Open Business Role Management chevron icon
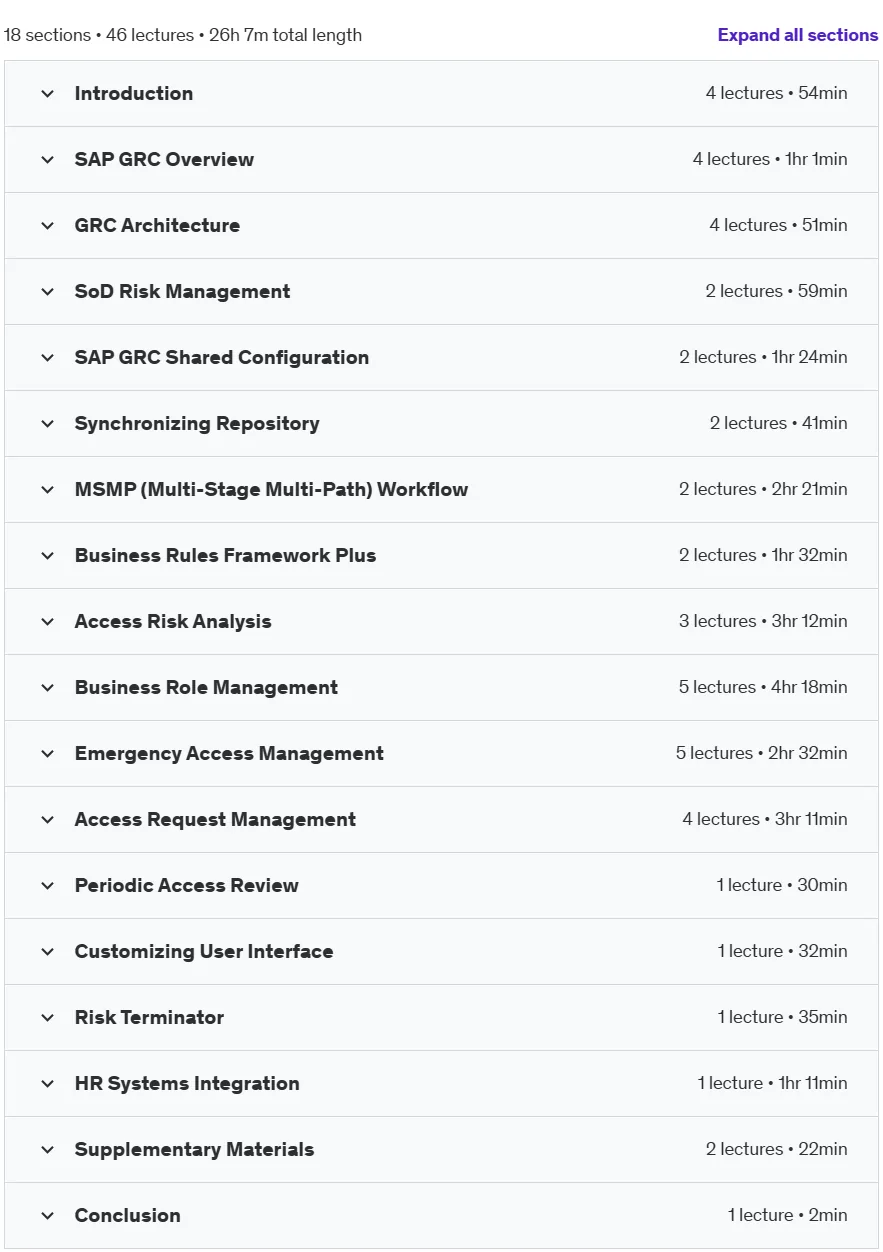 click(47, 688)
